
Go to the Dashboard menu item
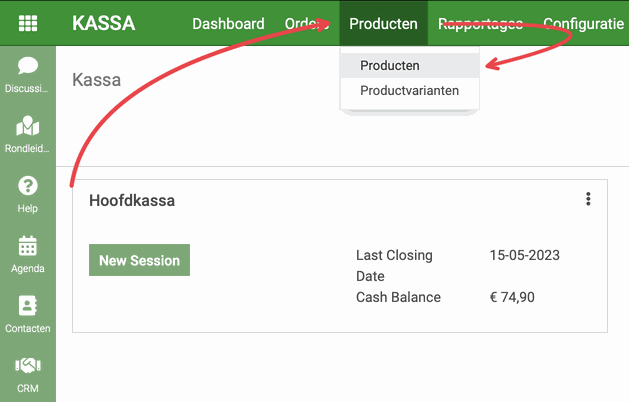tap(228, 24)
